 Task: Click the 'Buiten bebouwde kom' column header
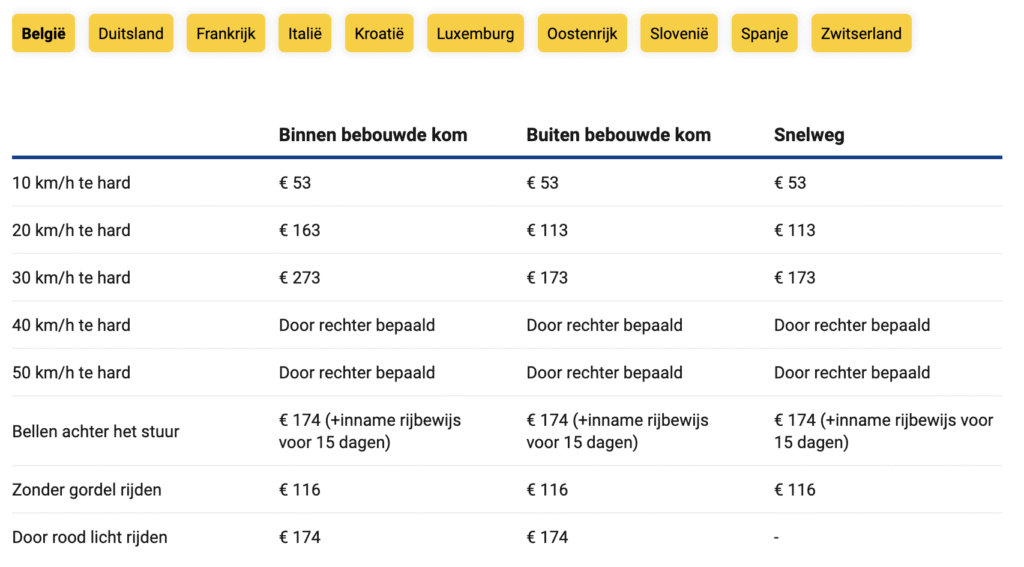[x=618, y=135]
